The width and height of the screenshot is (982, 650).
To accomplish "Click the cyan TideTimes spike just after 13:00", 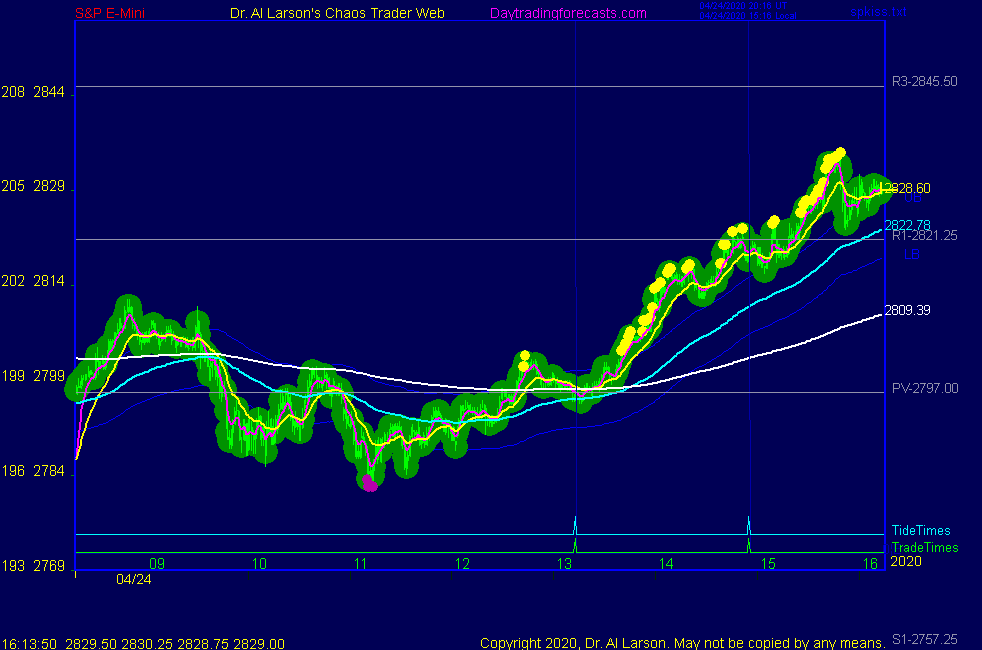I will click(576, 526).
